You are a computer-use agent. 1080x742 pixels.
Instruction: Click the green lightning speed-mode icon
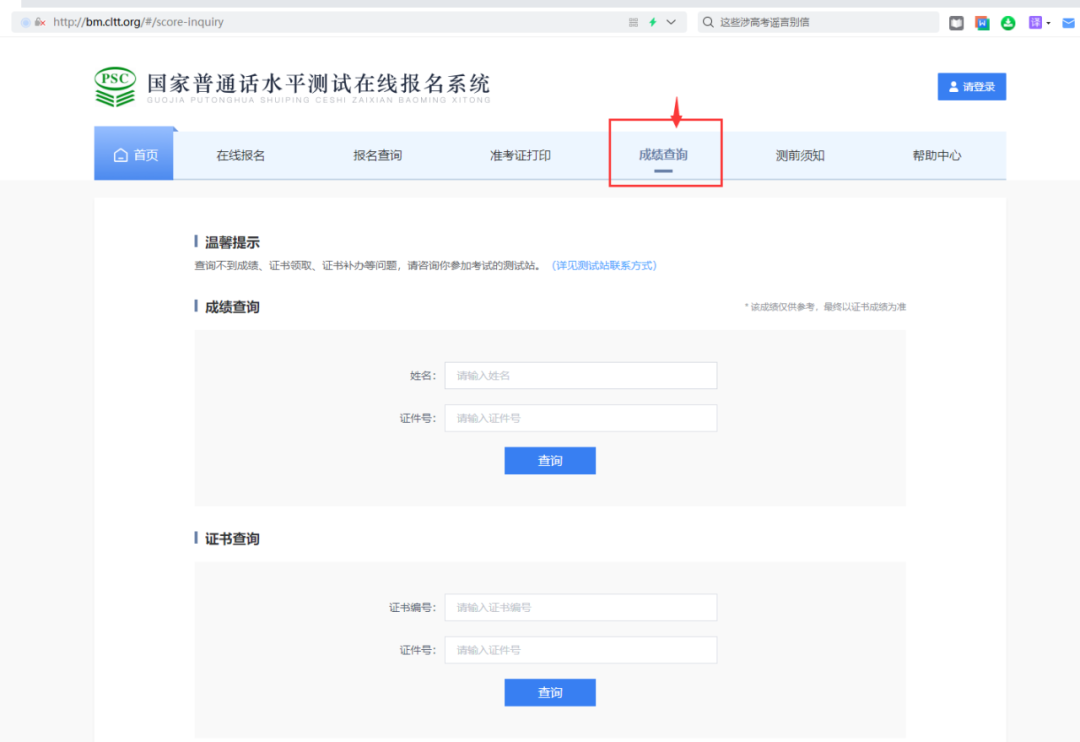tap(653, 21)
